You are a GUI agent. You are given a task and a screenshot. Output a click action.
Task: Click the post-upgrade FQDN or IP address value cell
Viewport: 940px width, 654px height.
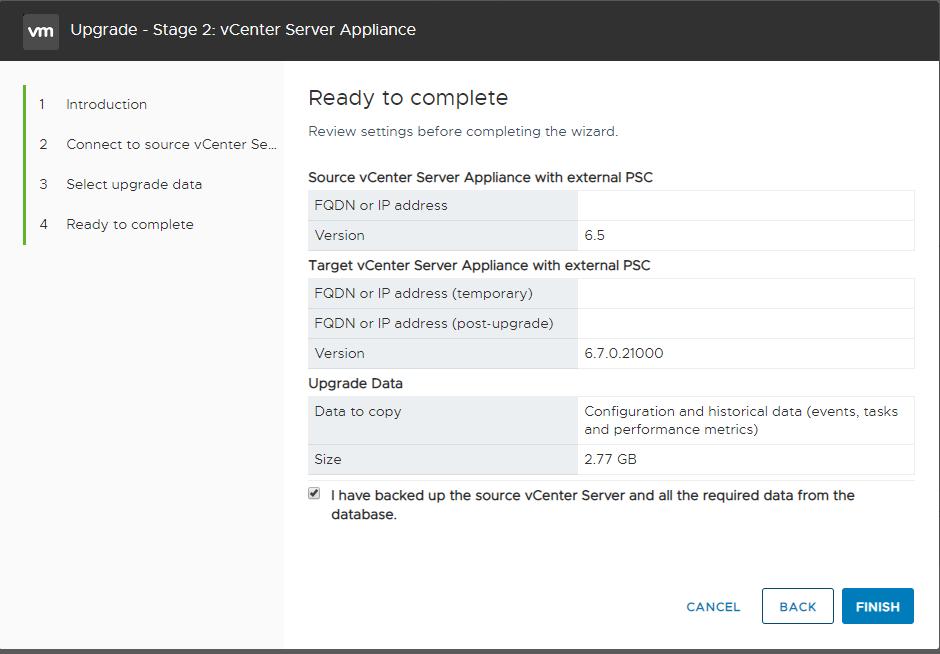pos(745,323)
